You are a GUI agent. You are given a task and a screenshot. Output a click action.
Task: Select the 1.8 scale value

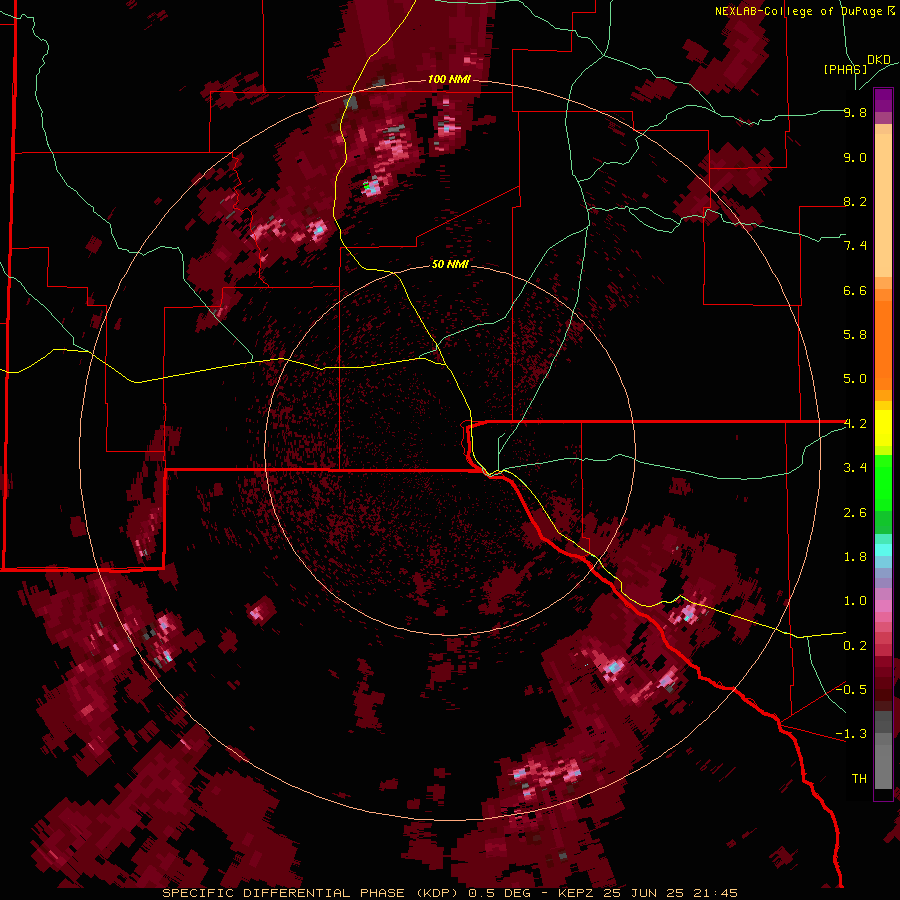pos(855,557)
